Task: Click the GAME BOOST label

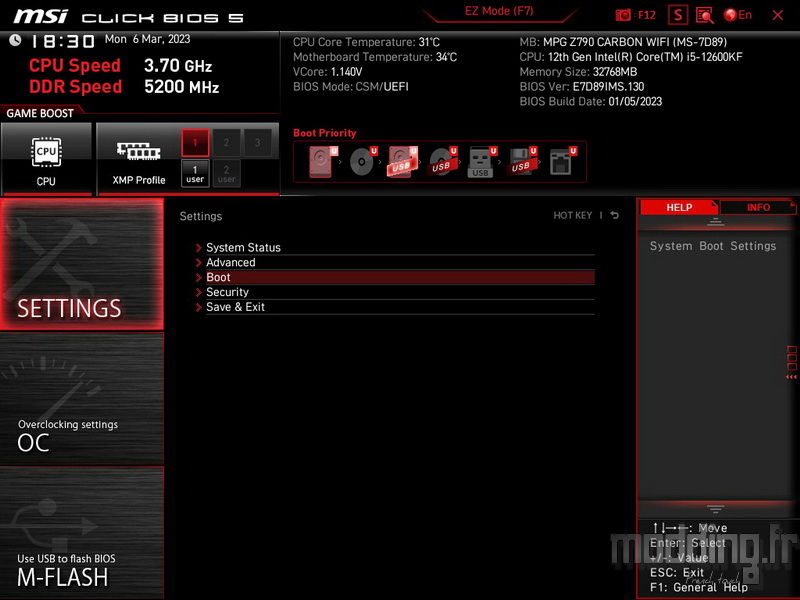Action: pos(40,113)
